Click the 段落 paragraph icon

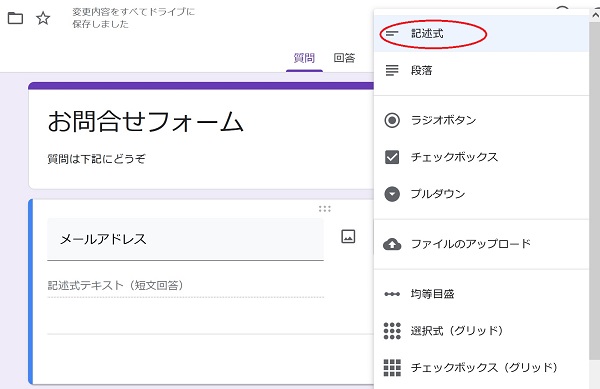pos(392,70)
